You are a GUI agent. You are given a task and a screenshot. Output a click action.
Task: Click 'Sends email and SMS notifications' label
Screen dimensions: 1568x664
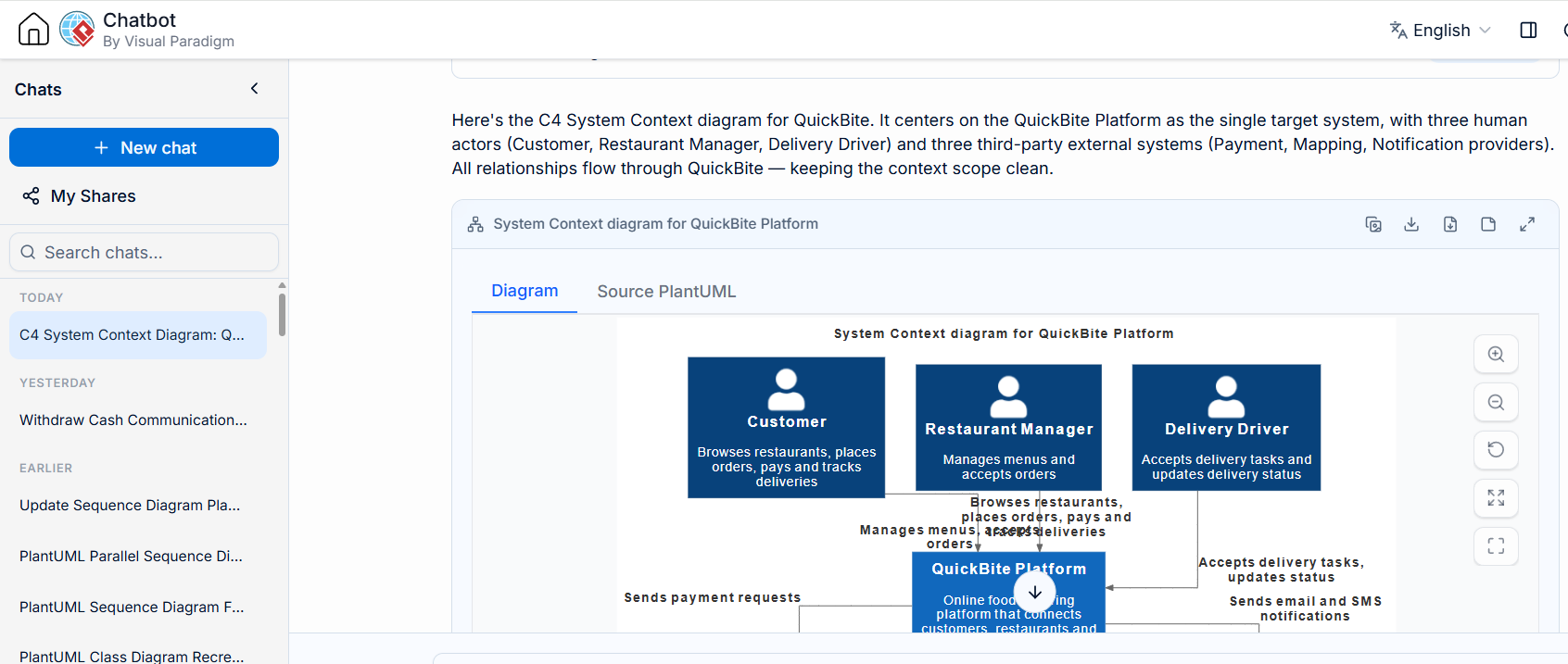(1305, 608)
